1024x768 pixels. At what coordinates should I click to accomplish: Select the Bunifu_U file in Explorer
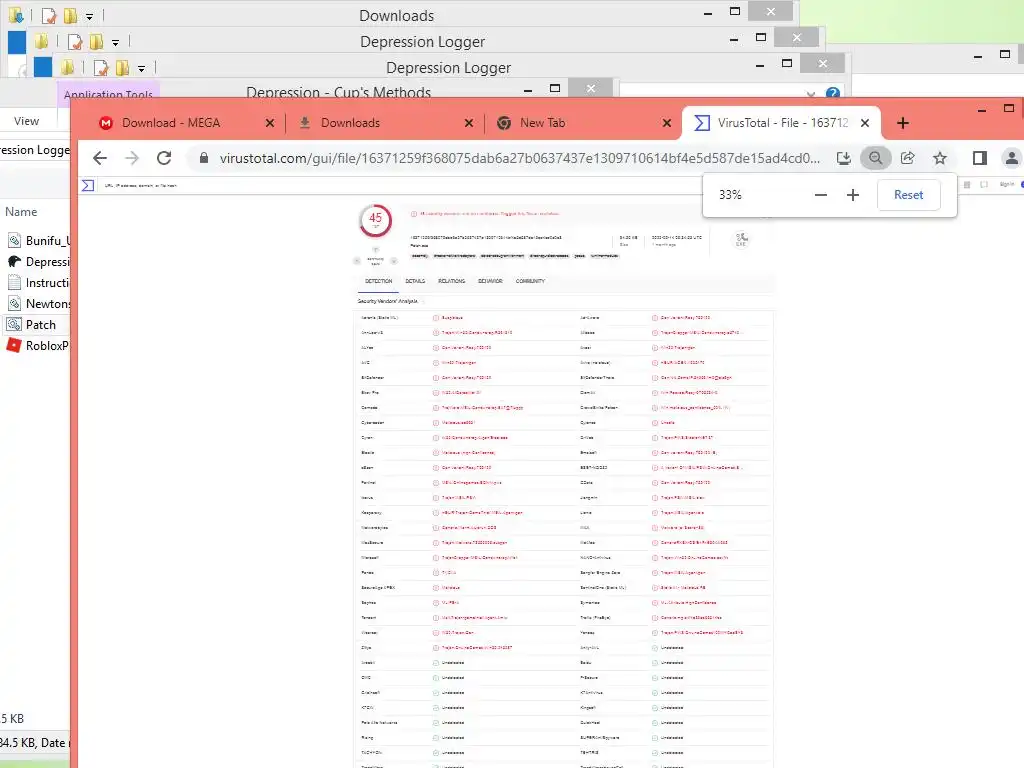pos(37,240)
